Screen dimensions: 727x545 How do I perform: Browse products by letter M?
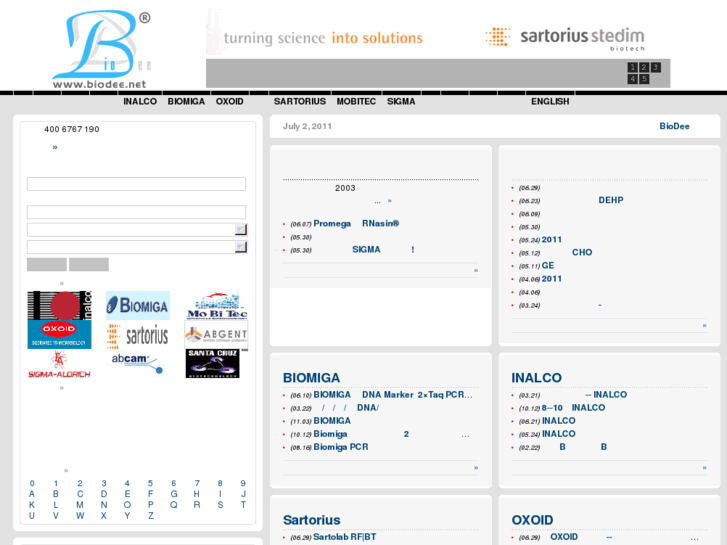coord(80,505)
